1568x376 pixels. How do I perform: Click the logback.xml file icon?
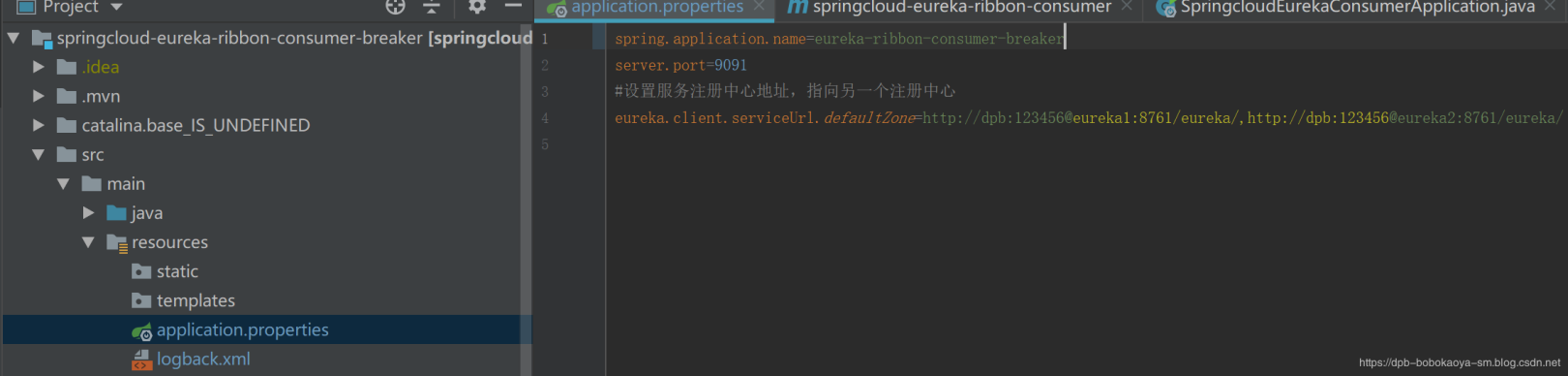click(x=141, y=360)
